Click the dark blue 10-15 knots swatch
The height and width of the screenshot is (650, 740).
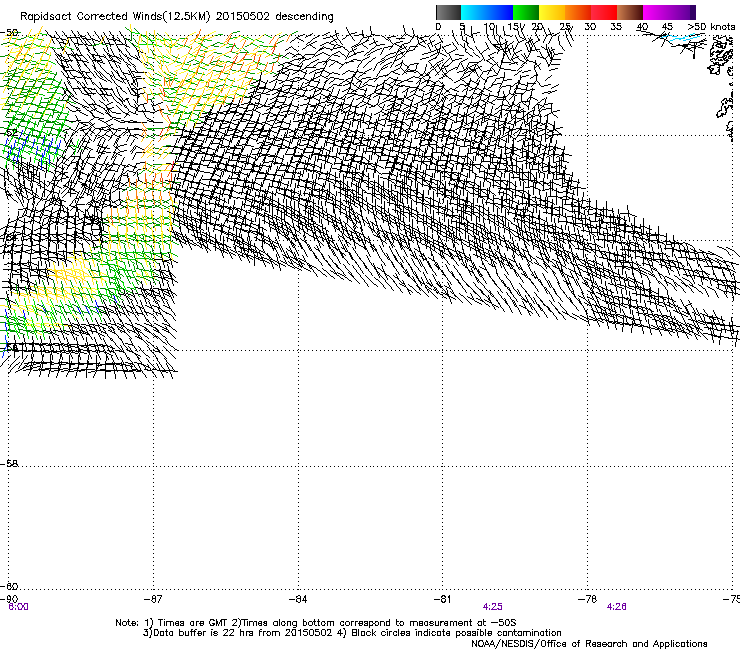(500, 12)
